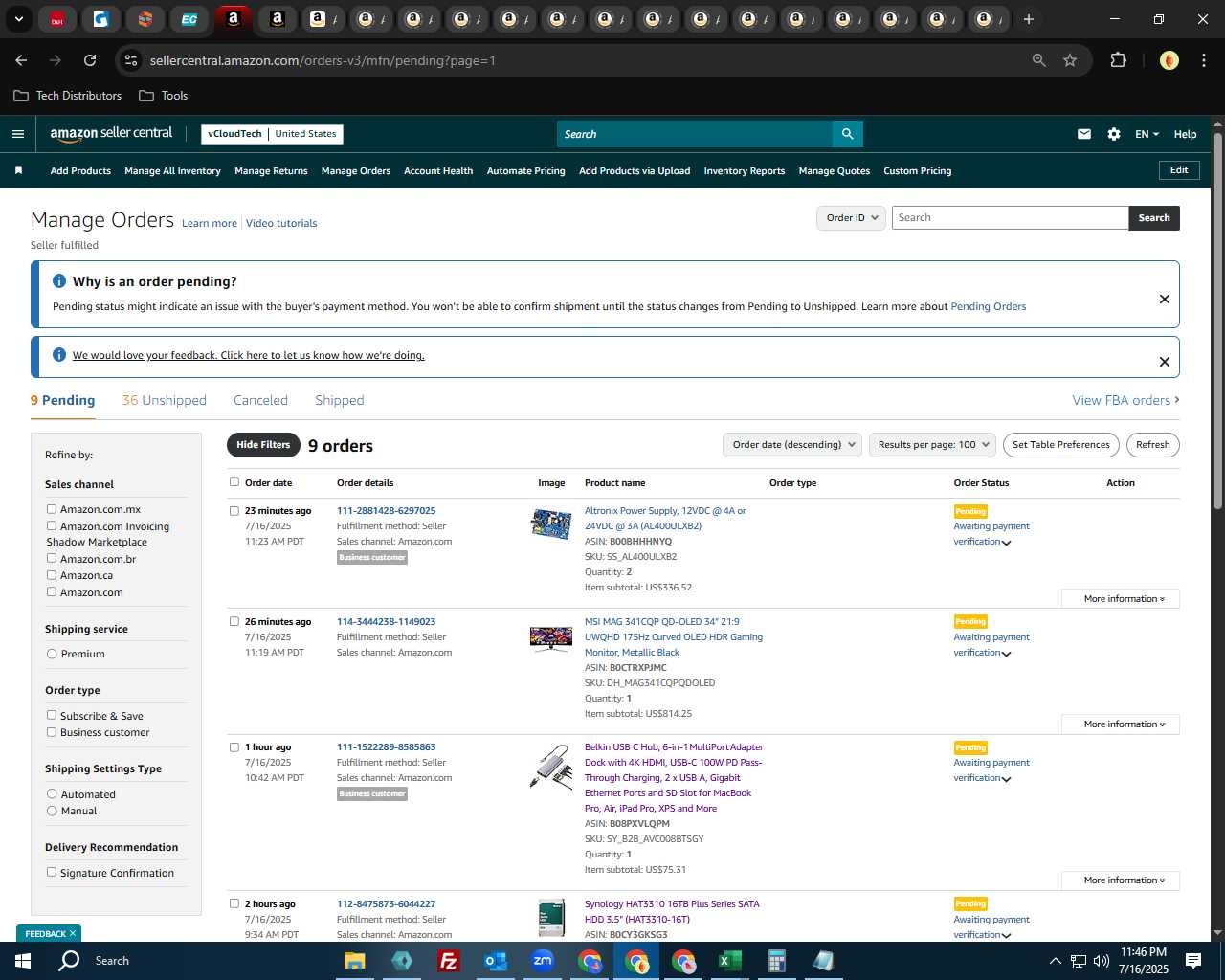Select the Manual shipping settings radio
This screenshot has height=980, width=1225.
pyautogui.click(x=52, y=811)
